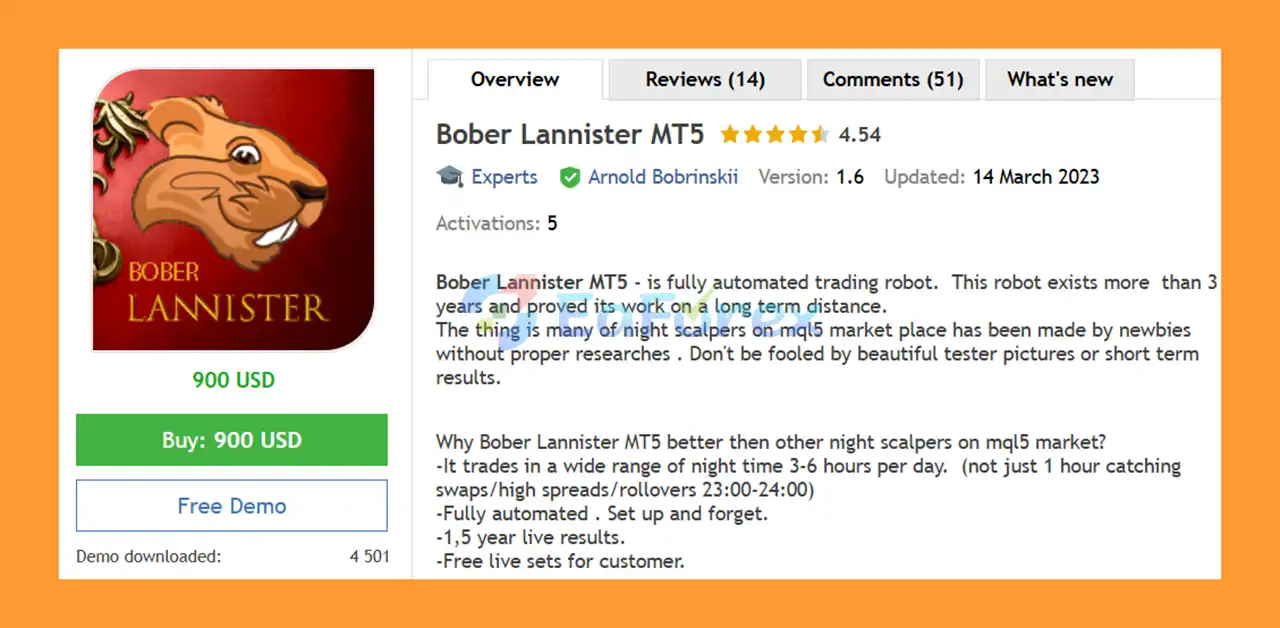Open the Comments (51) tab

point(893,80)
